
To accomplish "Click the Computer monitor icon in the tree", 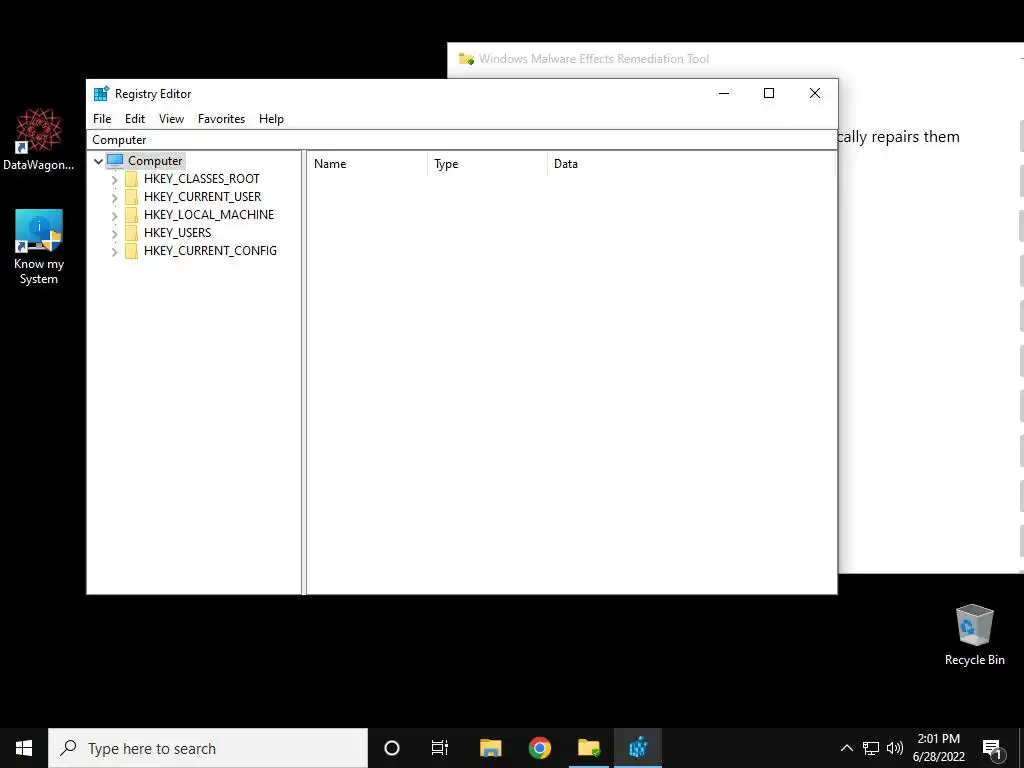I will (x=115, y=161).
